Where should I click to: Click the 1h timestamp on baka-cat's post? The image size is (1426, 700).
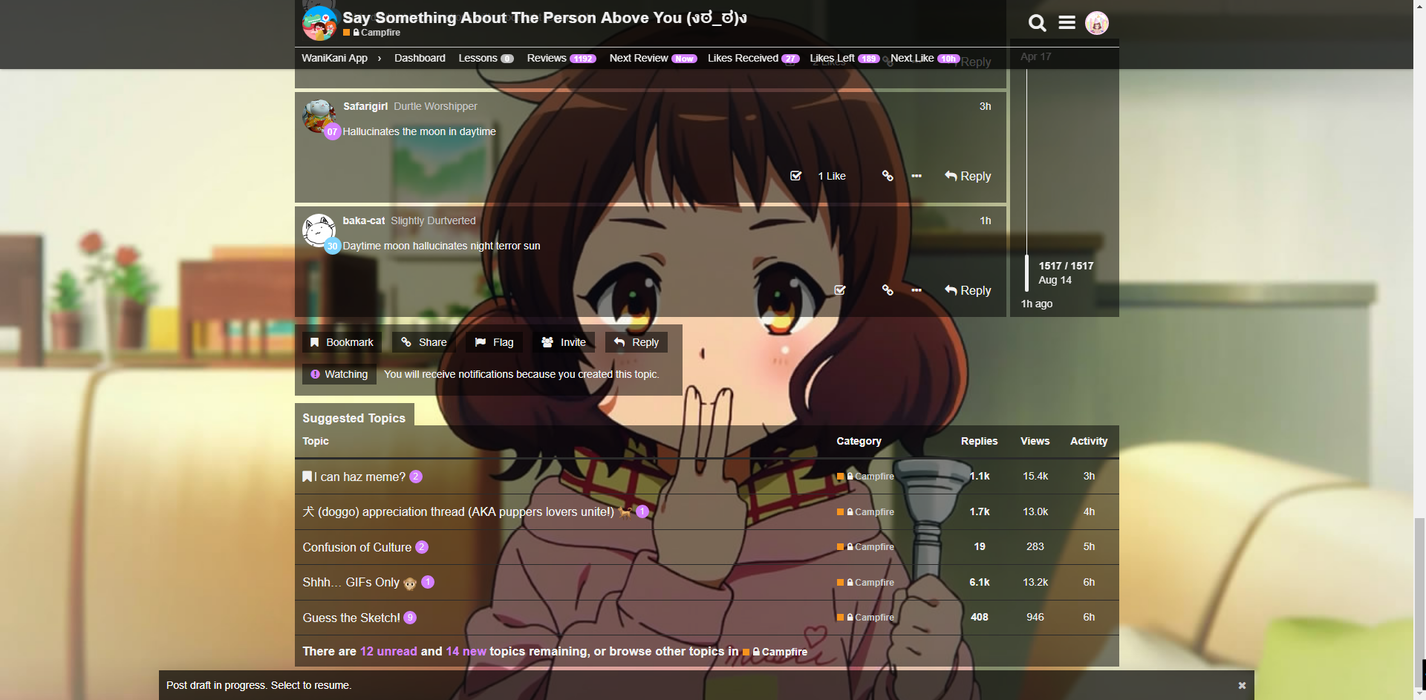pyautogui.click(x=985, y=221)
